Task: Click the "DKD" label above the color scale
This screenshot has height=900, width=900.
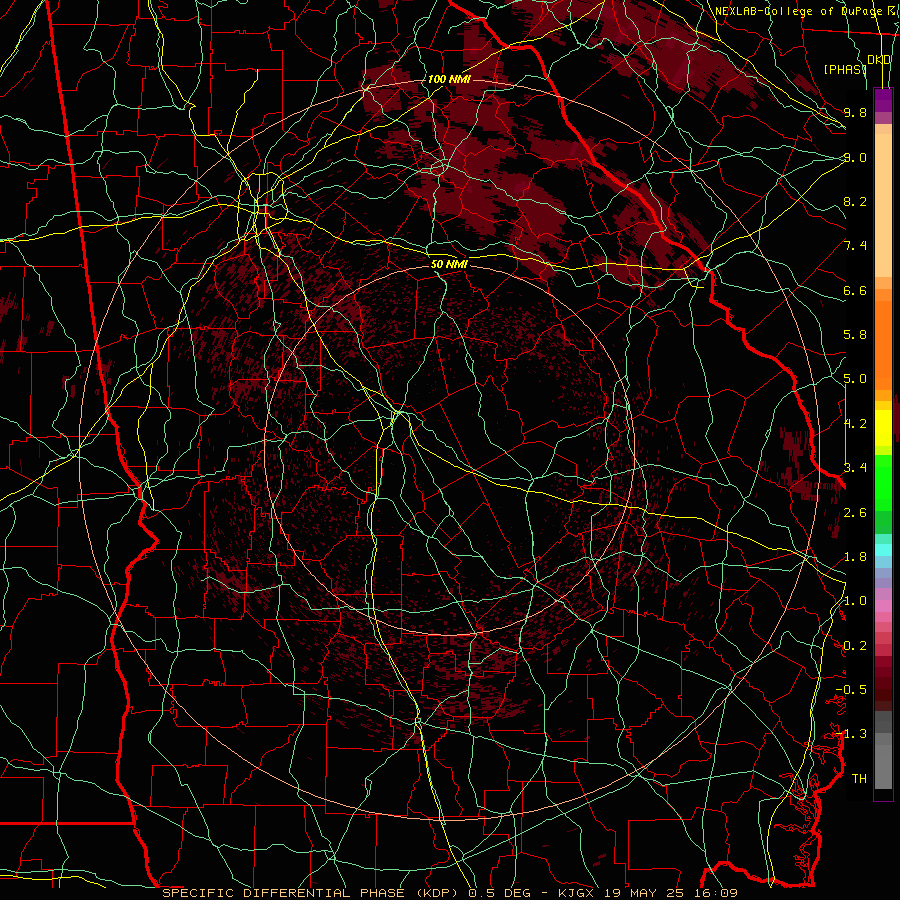Action: click(x=879, y=59)
